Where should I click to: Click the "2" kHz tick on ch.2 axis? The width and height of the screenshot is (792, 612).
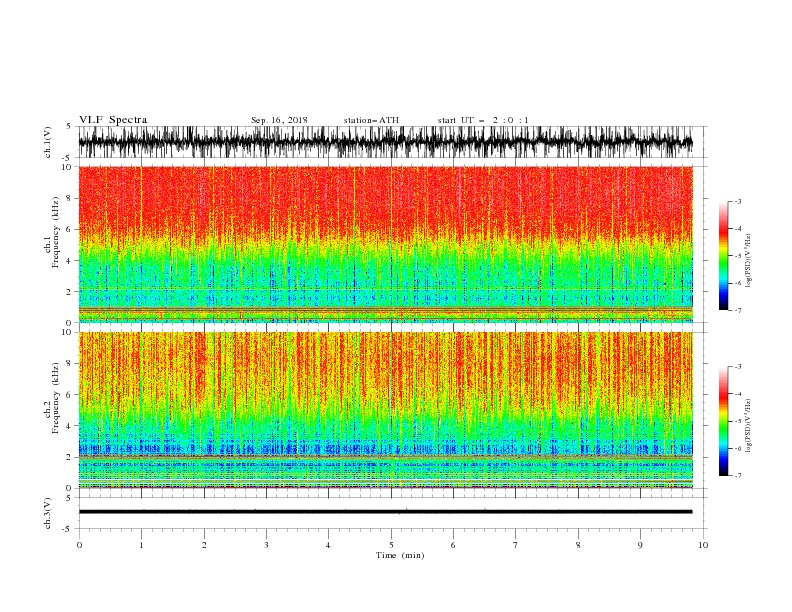[x=69, y=457]
